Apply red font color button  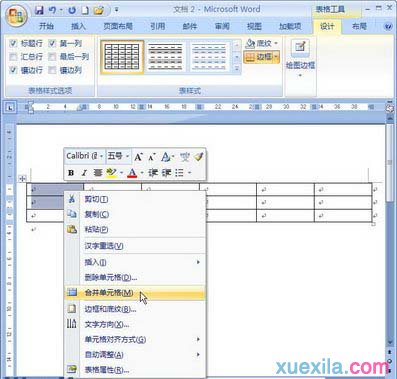(x=132, y=173)
